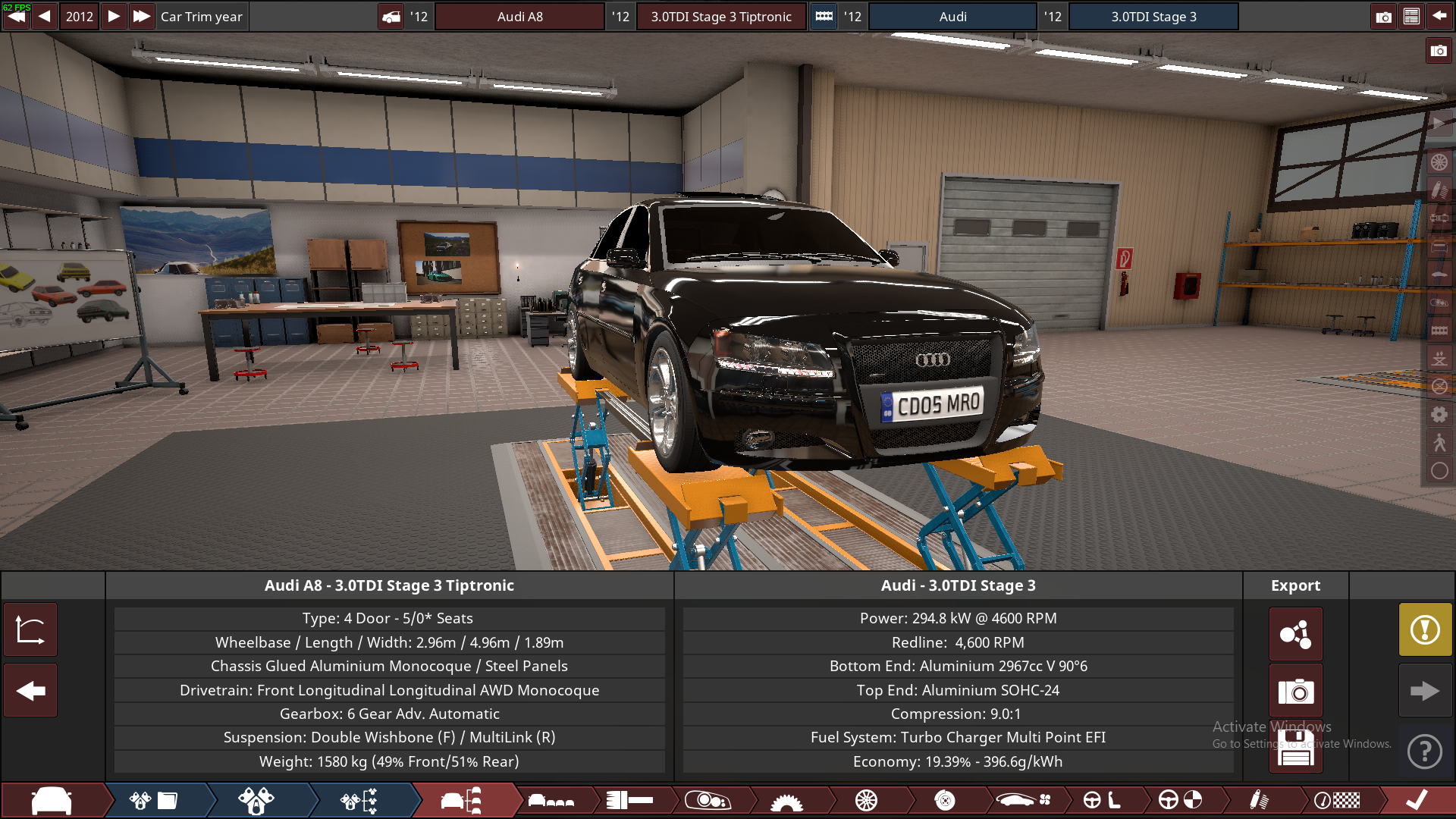The height and width of the screenshot is (819, 1456).
Task: Click the save floppy disk icon
Action: tap(1295, 748)
